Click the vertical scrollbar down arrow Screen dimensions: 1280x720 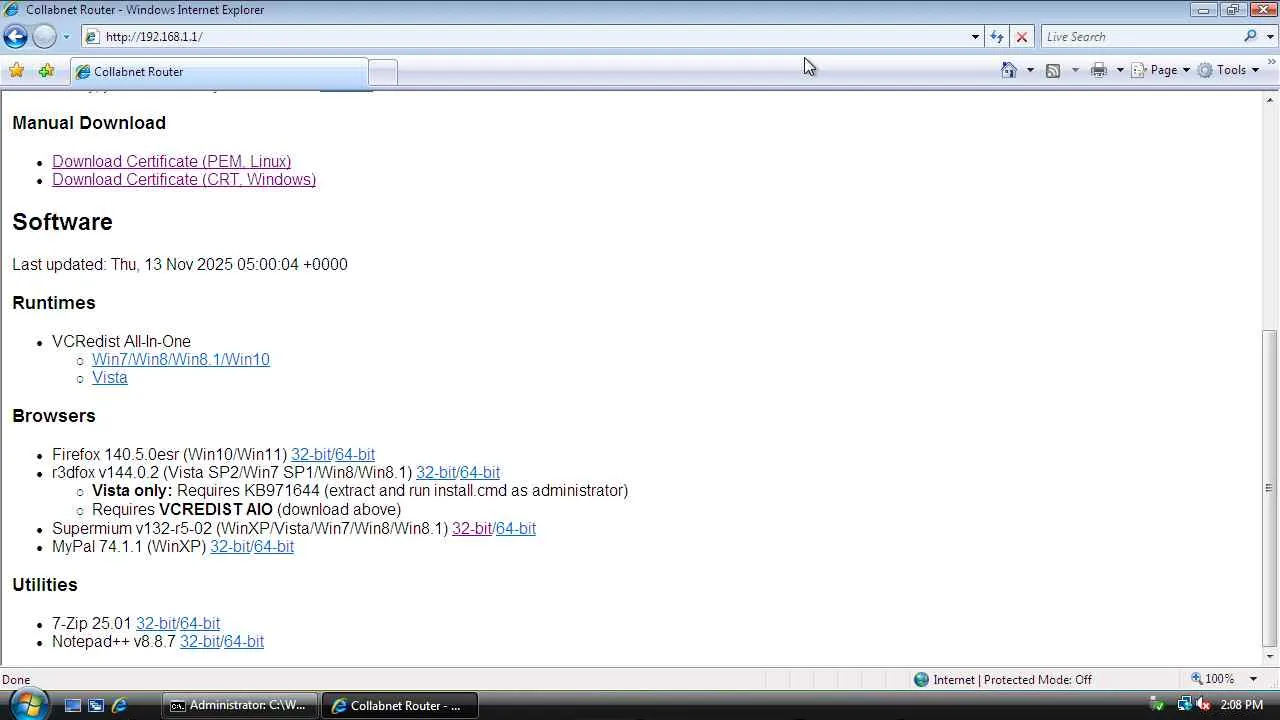click(1271, 657)
